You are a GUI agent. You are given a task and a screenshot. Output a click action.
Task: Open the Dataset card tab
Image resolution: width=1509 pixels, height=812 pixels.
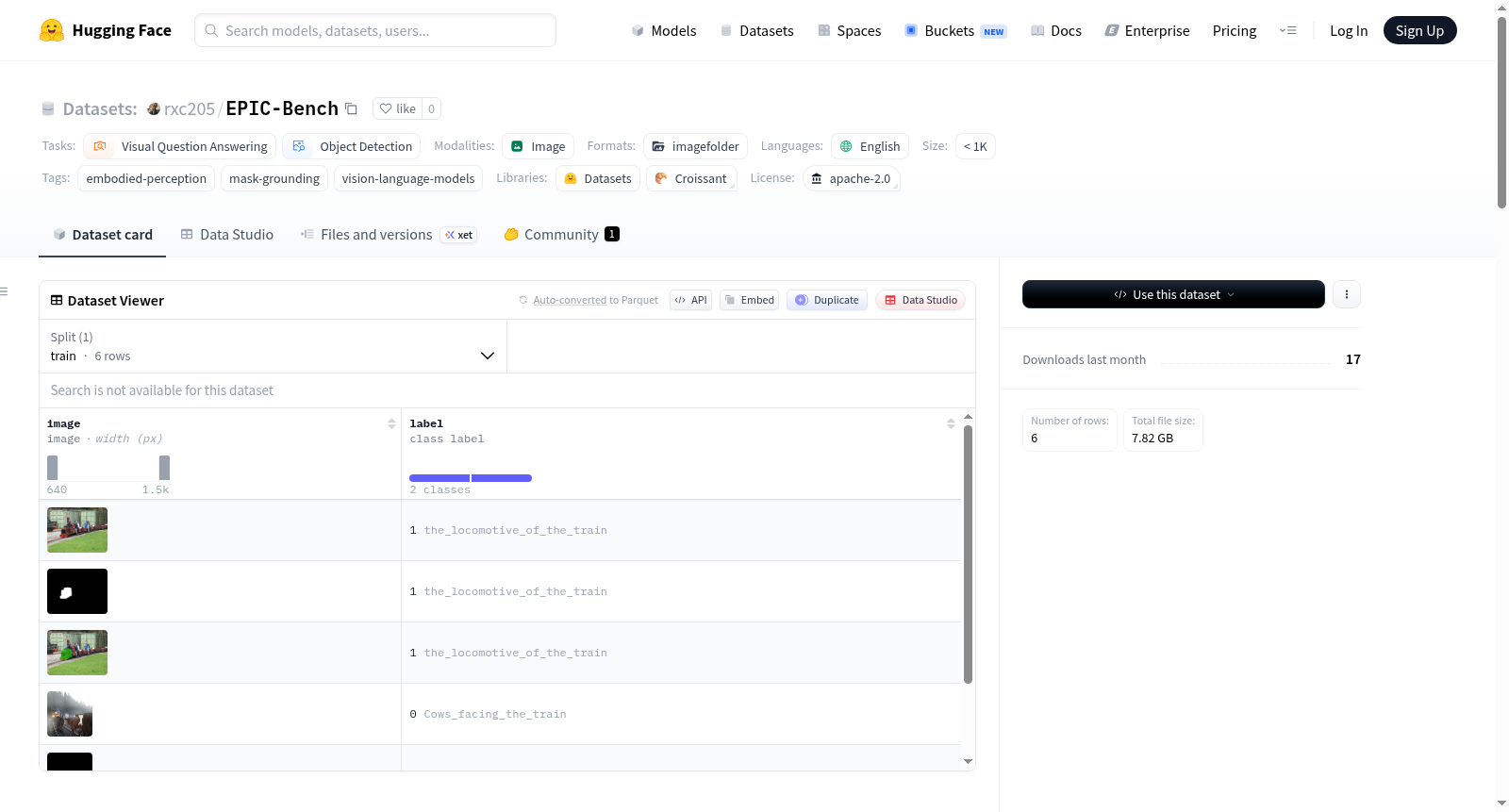coord(103,235)
